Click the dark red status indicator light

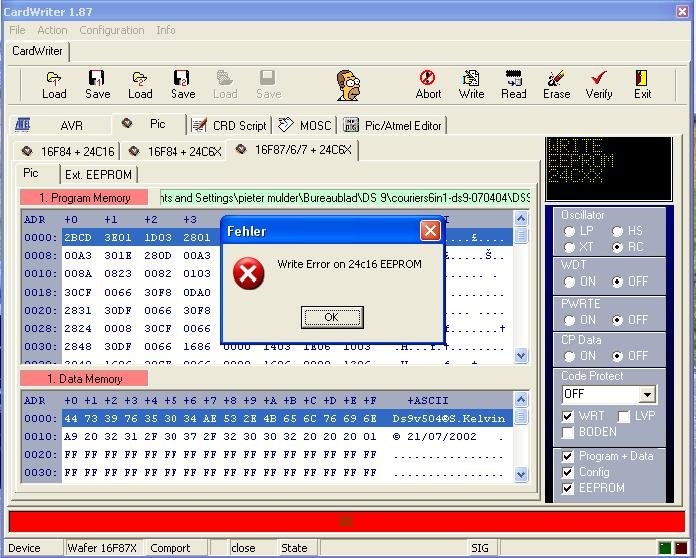(680, 548)
